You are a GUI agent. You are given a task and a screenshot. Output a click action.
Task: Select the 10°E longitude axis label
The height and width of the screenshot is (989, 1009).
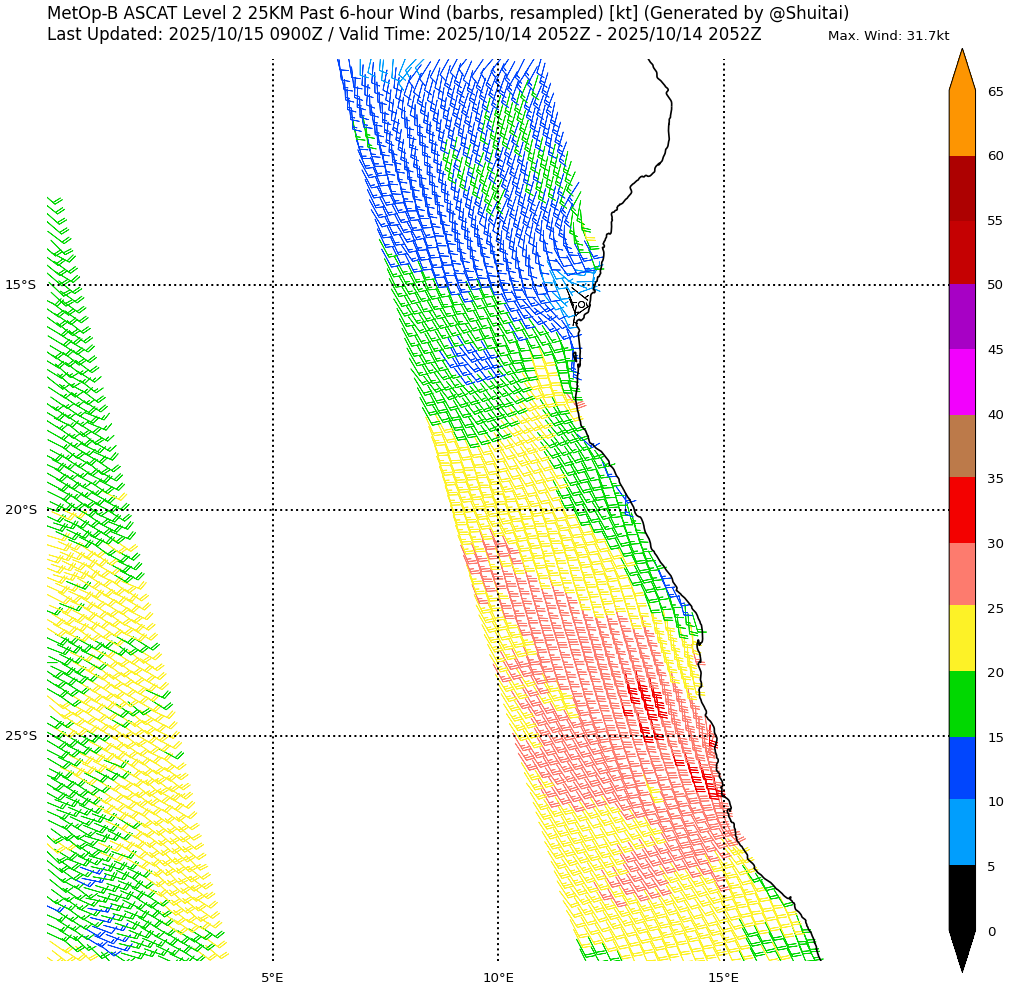tap(498, 977)
